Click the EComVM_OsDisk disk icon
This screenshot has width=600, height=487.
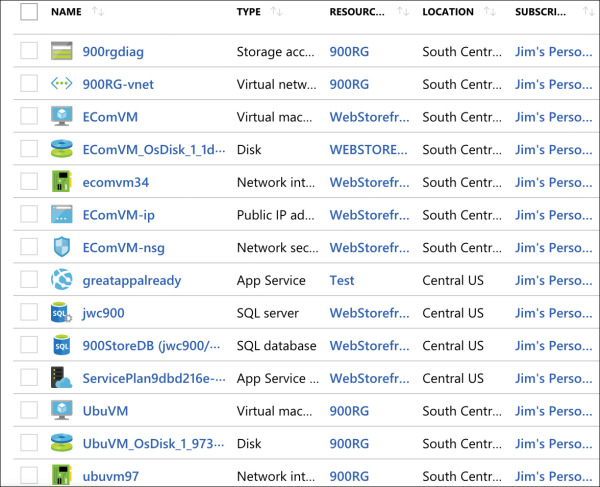coord(62,149)
